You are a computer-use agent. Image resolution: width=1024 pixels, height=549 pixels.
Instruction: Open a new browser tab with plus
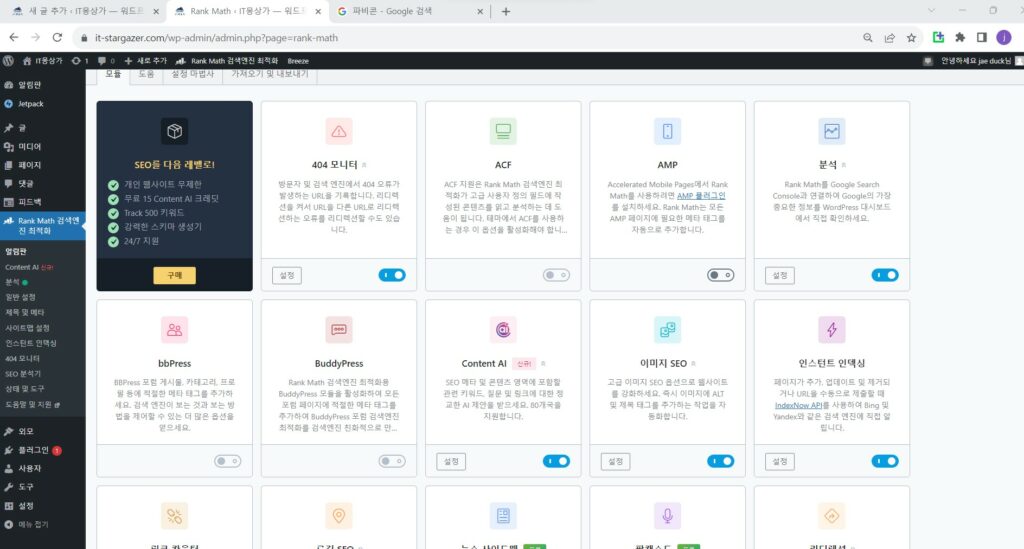505,11
